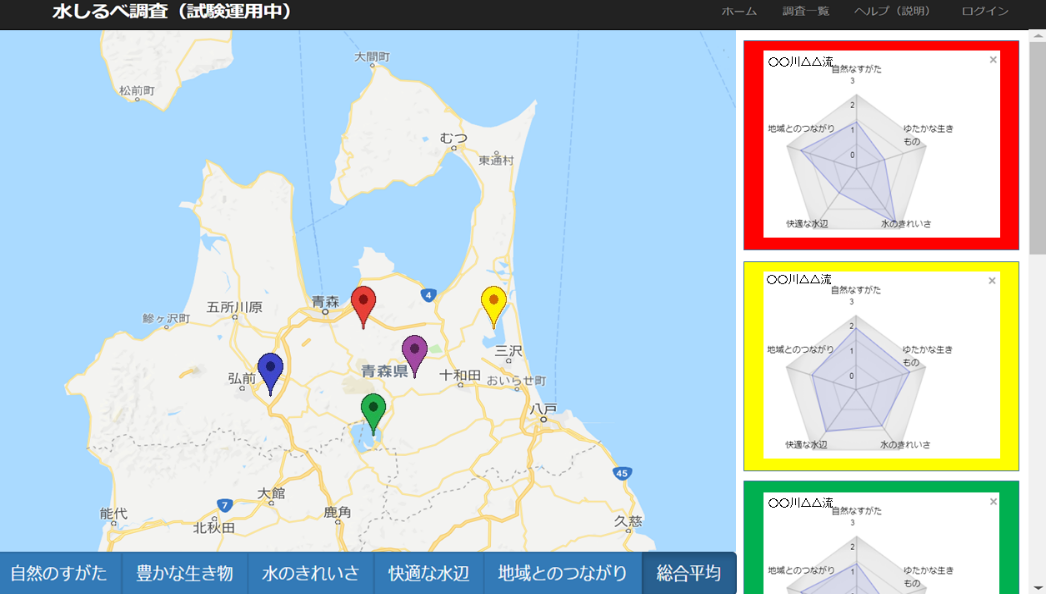Click the radar chart in the red card
Screen dimensions: 1046x595
coord(857,163)
